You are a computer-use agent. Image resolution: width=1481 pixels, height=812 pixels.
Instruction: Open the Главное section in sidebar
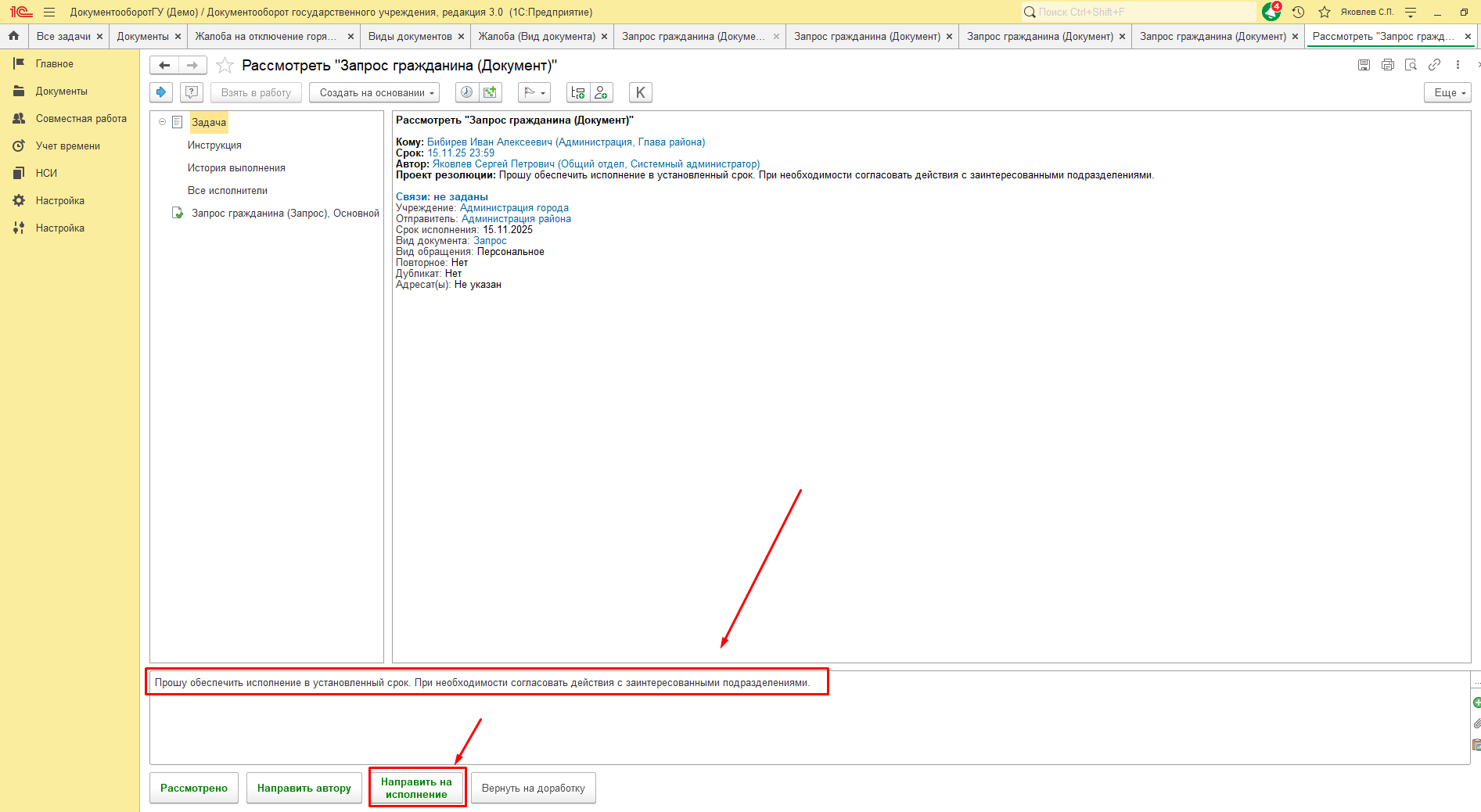coord(54,64)
